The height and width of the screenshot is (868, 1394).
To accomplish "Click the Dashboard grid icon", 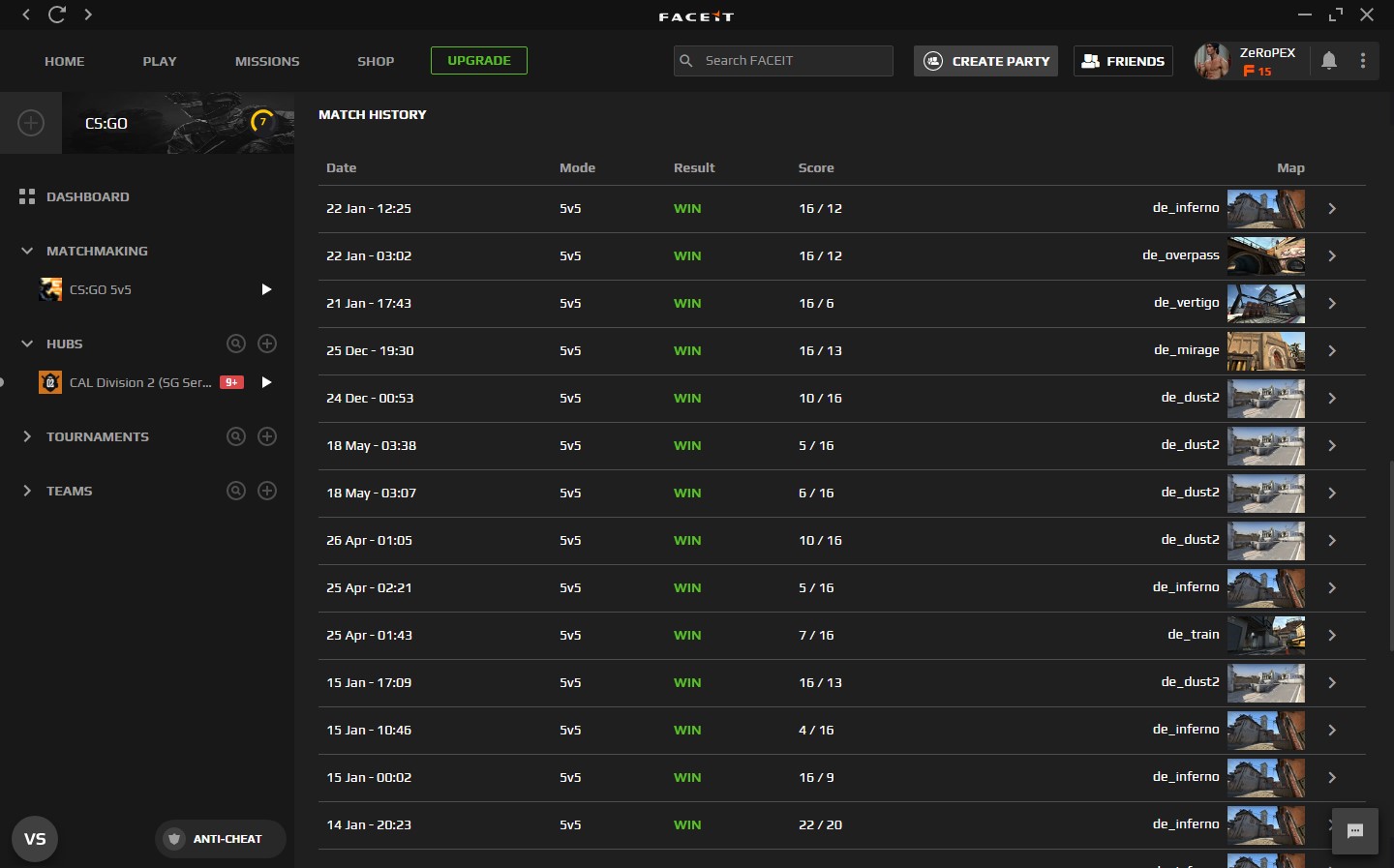I will tap(27, 196).
